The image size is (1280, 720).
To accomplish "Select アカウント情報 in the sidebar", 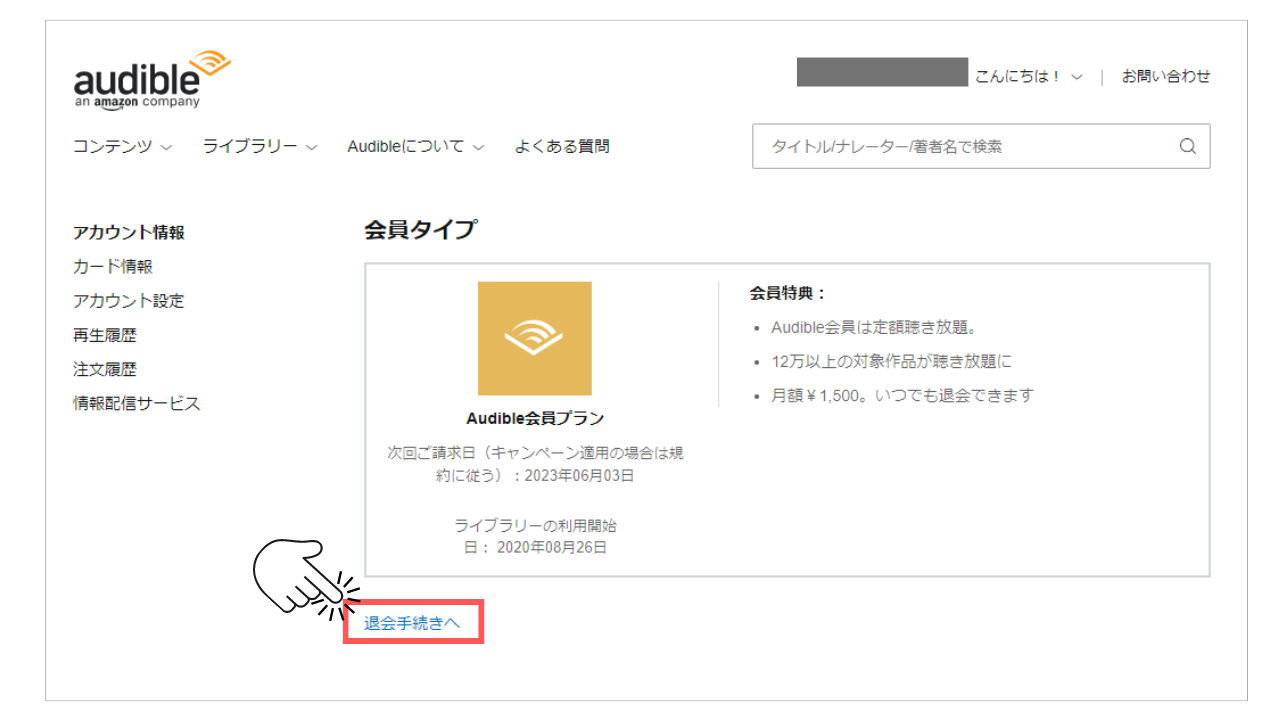I will click(x=129, y=232).
